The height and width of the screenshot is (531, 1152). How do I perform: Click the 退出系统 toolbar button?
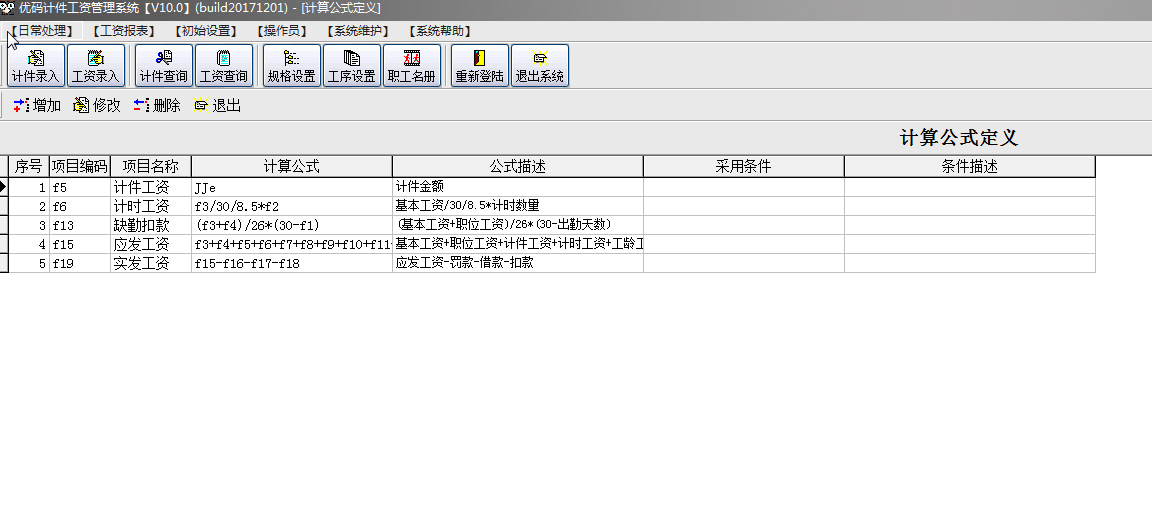[x=540, y=65]
